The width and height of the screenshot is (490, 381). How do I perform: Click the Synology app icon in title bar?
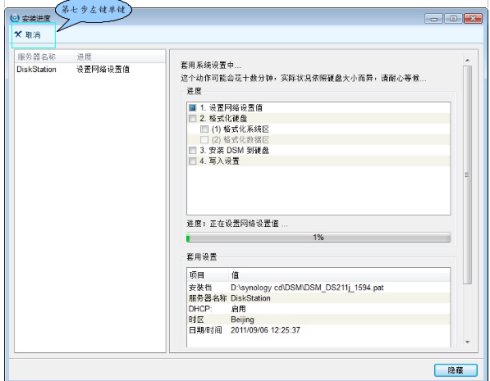pyautogui.click(x=15, y=18)
